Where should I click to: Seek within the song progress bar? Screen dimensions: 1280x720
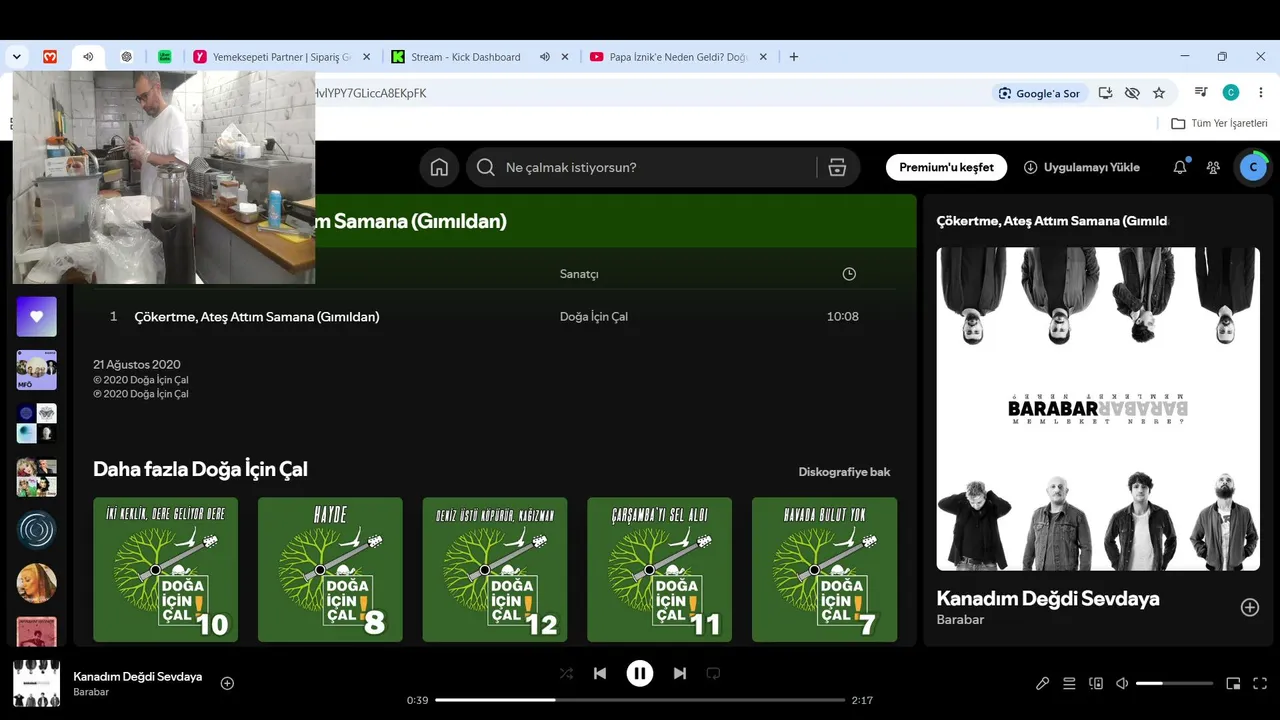click(x=640, y=700)
